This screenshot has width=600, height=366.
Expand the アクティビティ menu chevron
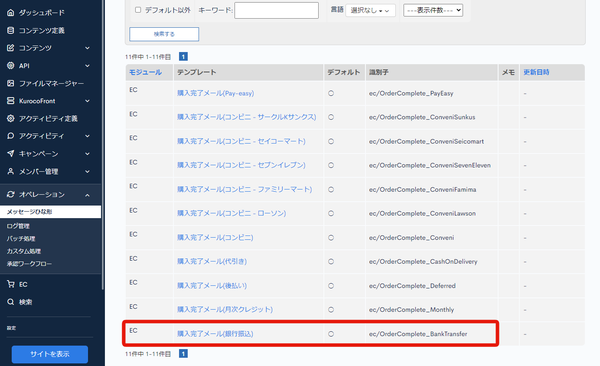coord(87,136)
